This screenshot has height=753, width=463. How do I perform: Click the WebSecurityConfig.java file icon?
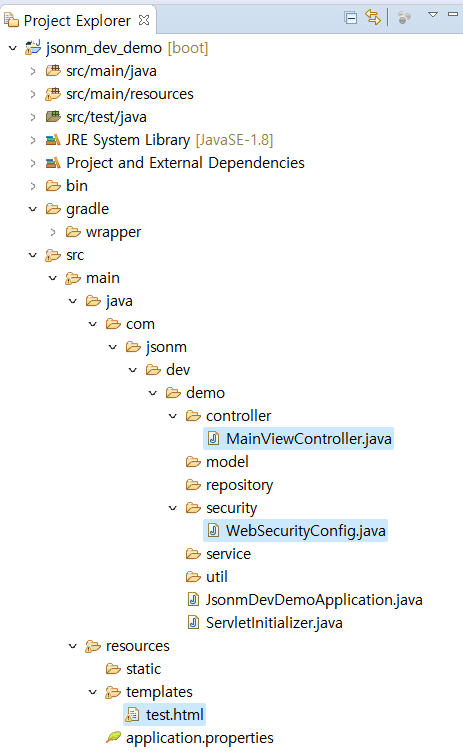pyautogui.click(x=213, y=531)
